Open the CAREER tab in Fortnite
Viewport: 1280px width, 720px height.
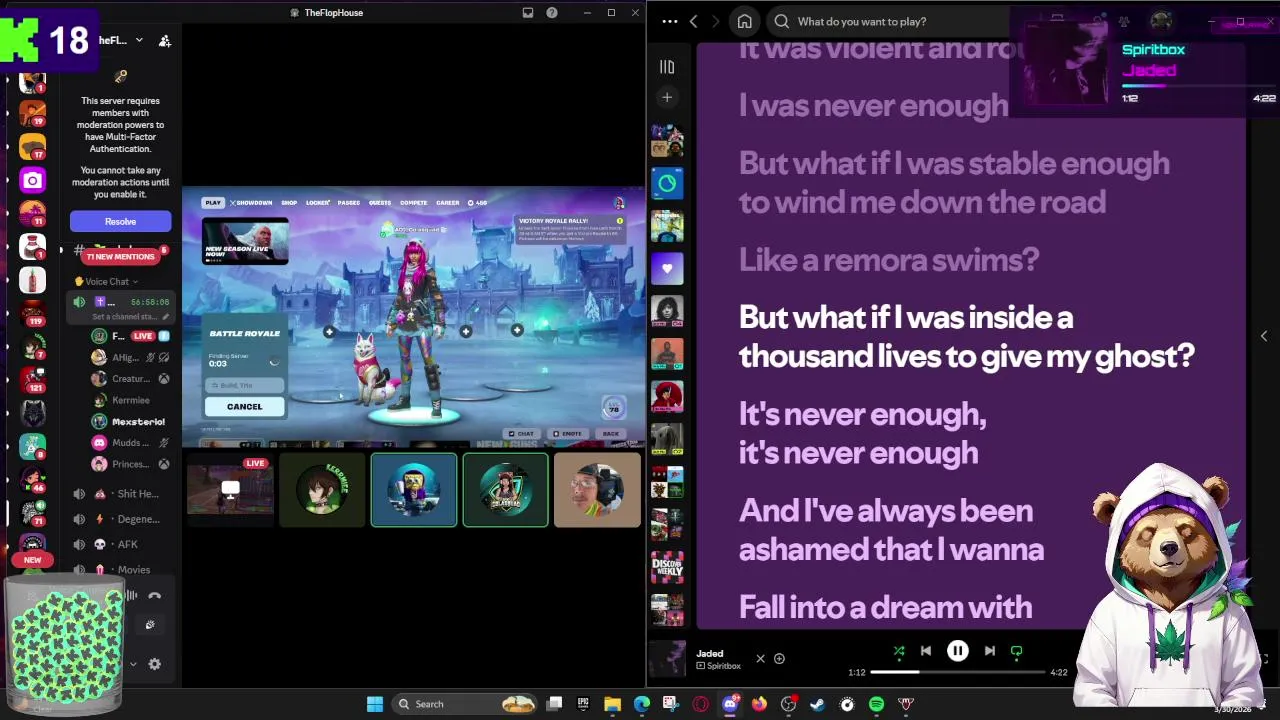coord(447,203)
